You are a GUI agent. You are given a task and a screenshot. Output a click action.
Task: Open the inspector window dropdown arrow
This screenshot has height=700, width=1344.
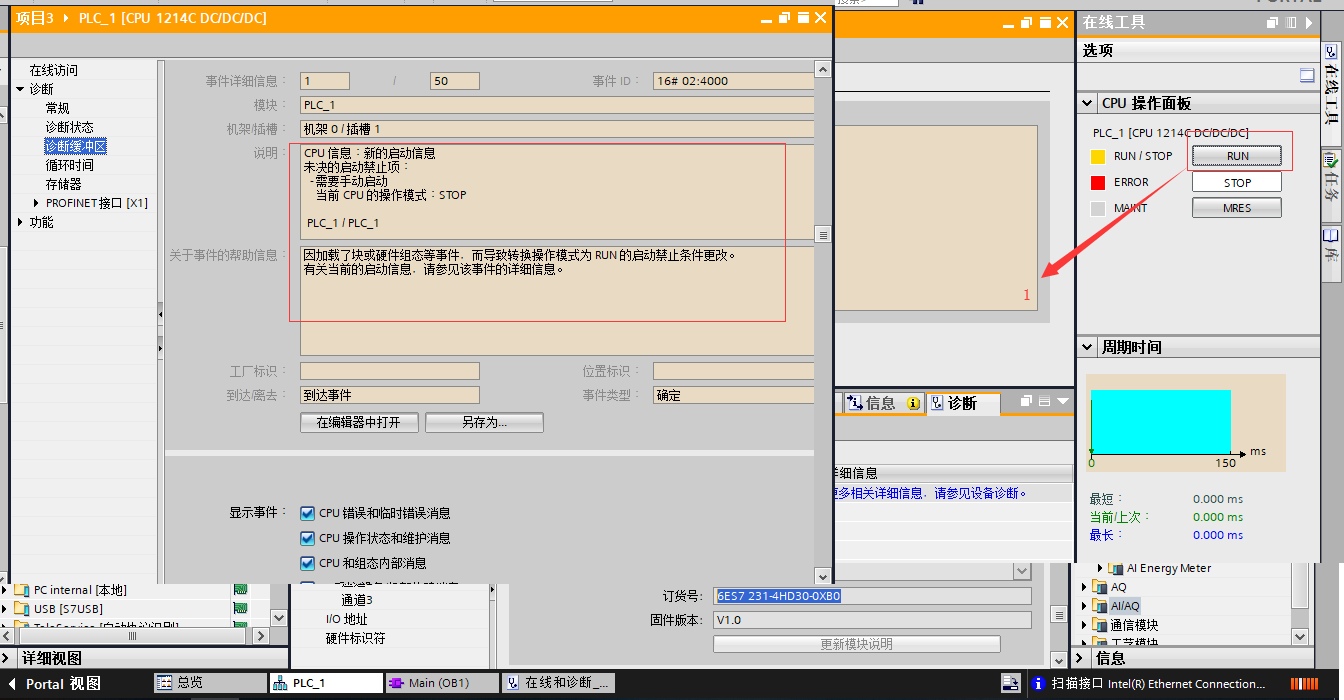1063,401
